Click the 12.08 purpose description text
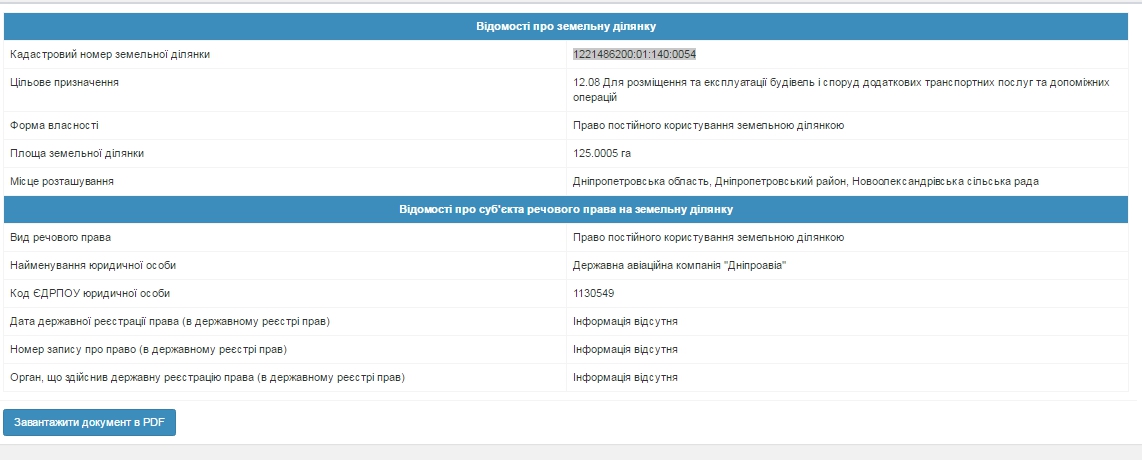This screenshot has height=460, width=1142. click(x=840, y=90)
